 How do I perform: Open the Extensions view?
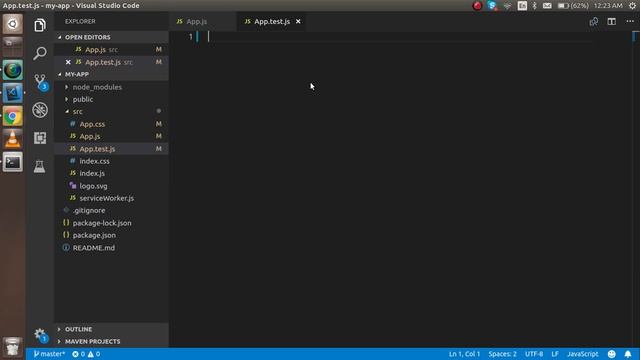(40, 138)
